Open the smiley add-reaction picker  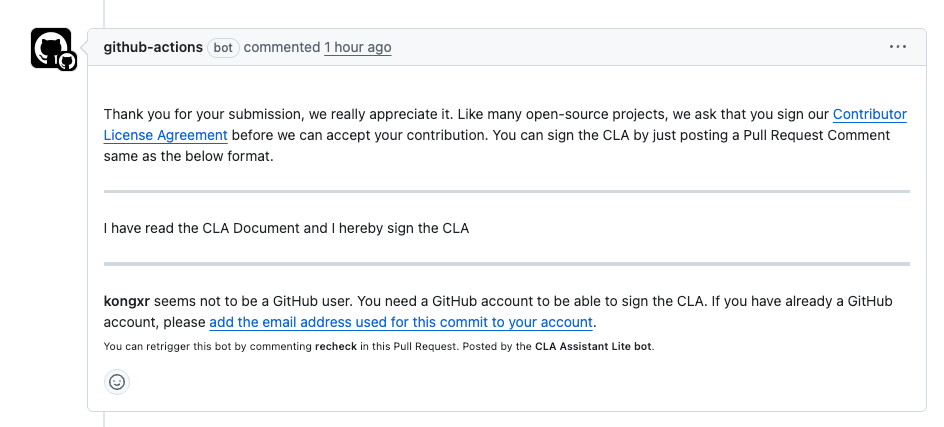pos(117,381)
